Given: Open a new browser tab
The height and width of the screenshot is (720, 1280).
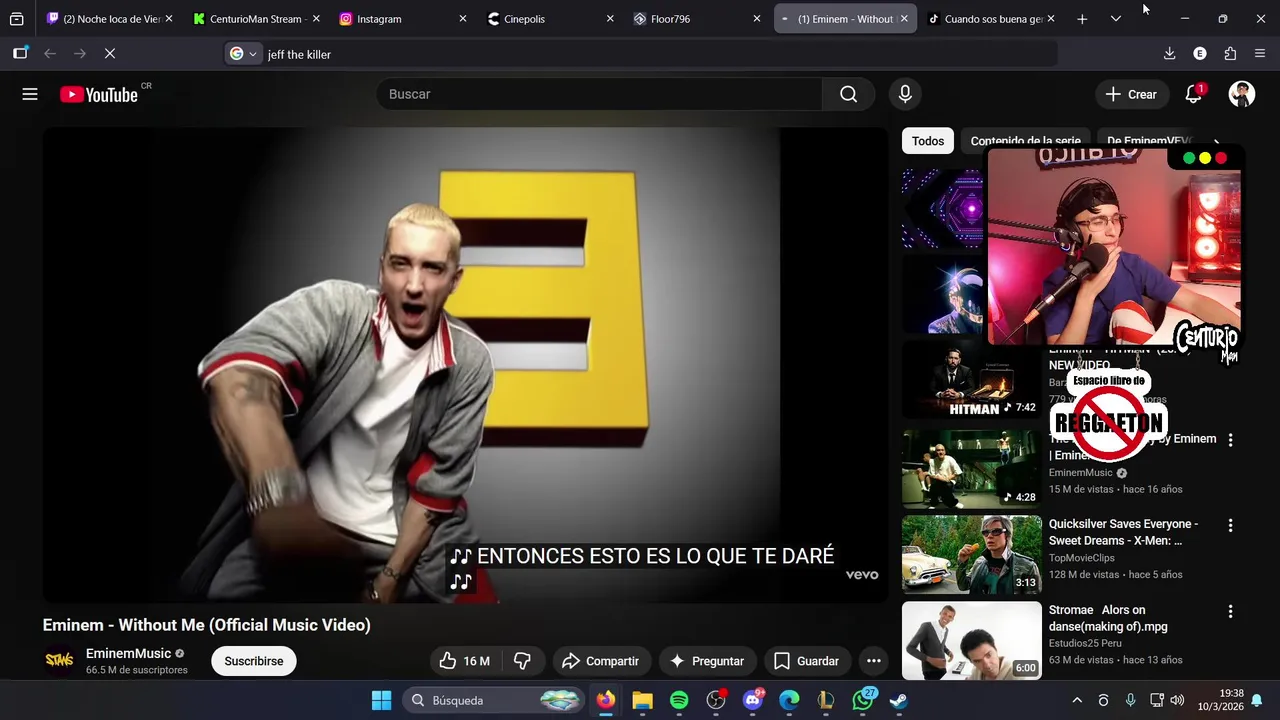Looking at the screenshot, I should coord(1082,19).
